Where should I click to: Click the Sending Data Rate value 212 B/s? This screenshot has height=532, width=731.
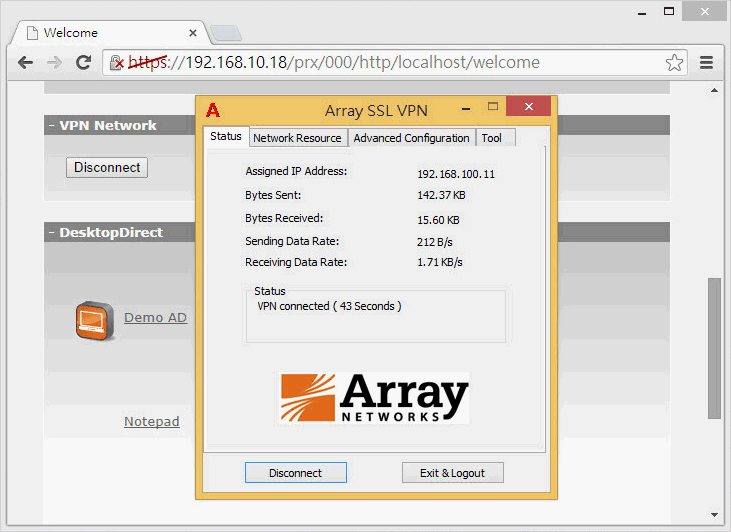pyautogui.click(x=434, y=242)
